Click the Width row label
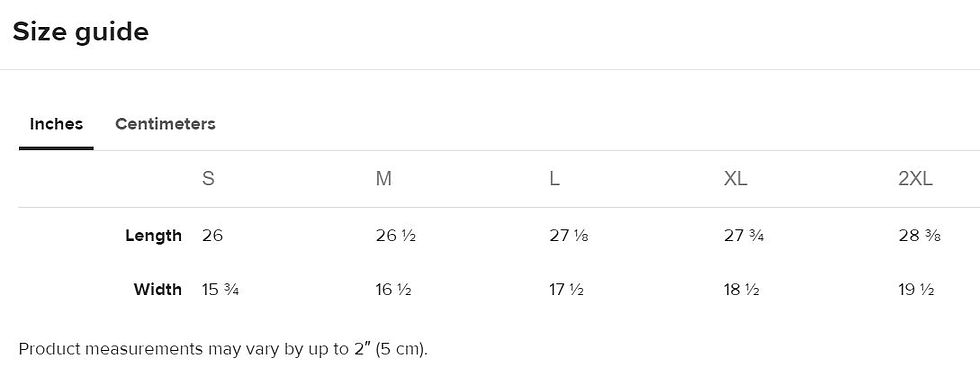980x385 pixels. click(x=158, y=289)
